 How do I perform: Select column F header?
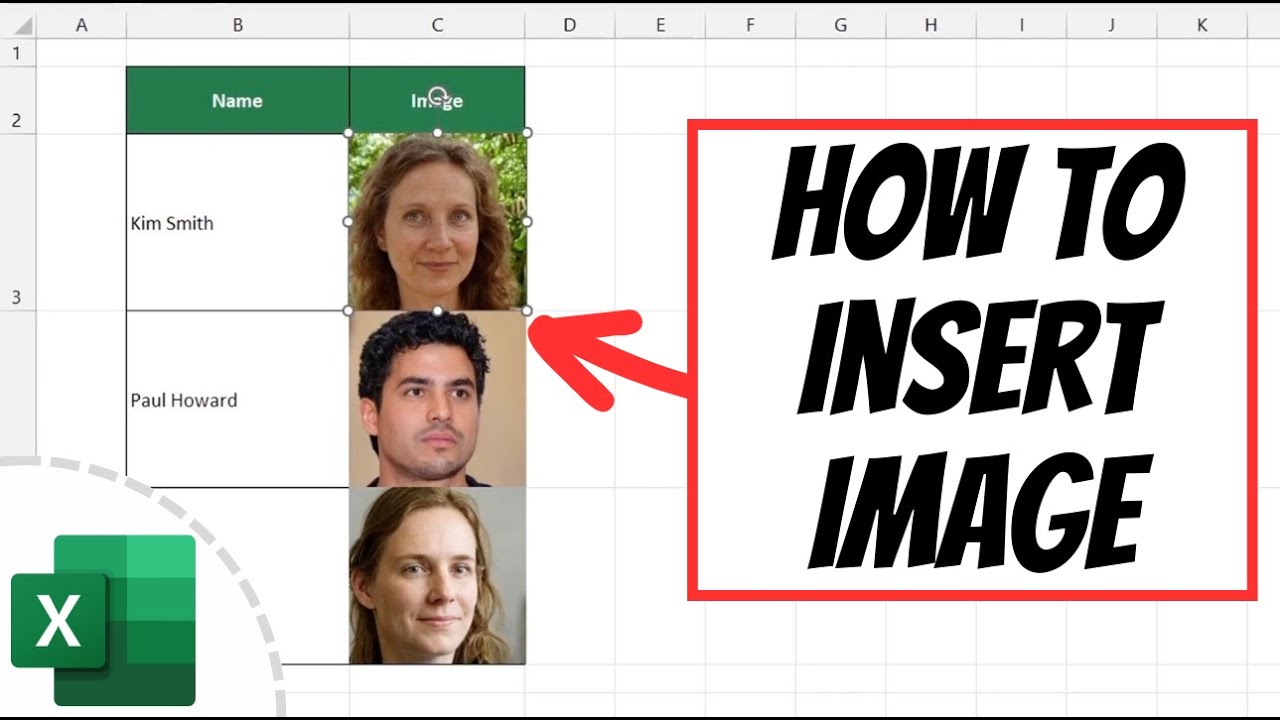750,25
